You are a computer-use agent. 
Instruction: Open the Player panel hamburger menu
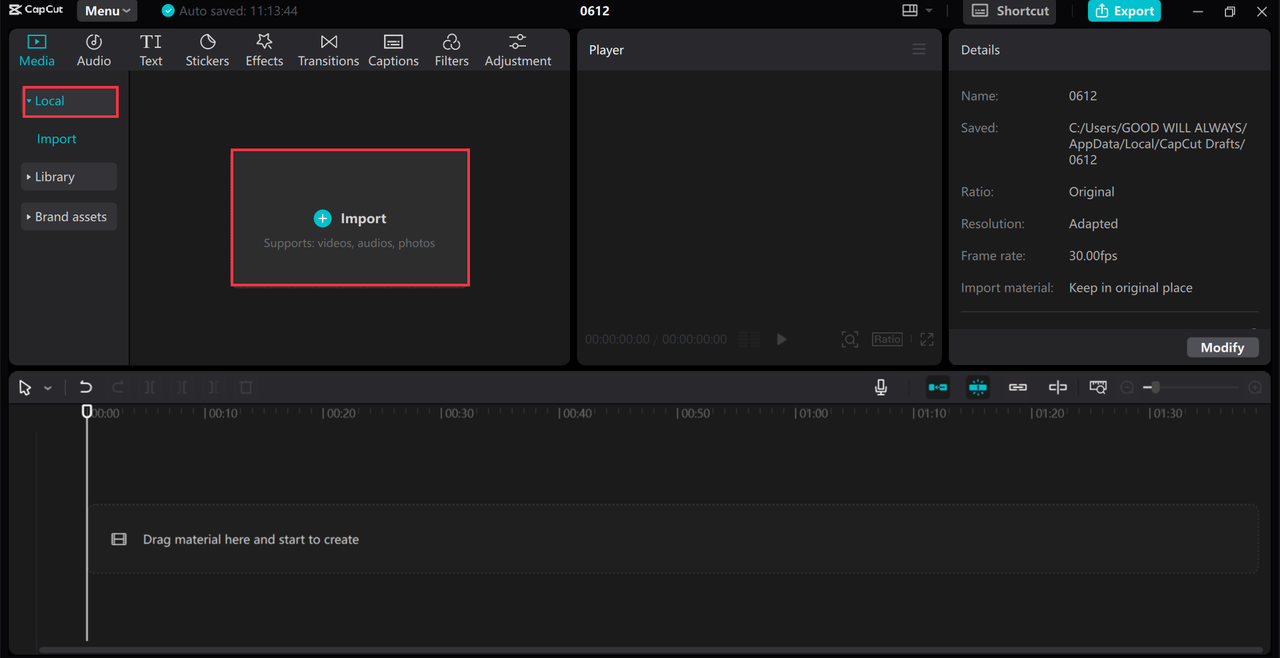tap(919, 49)
